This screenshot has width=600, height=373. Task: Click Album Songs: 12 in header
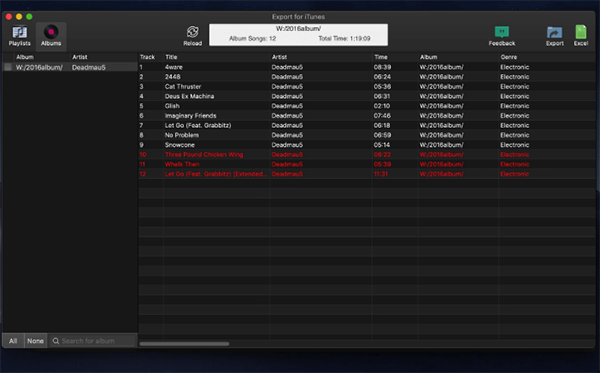point(253,39)
